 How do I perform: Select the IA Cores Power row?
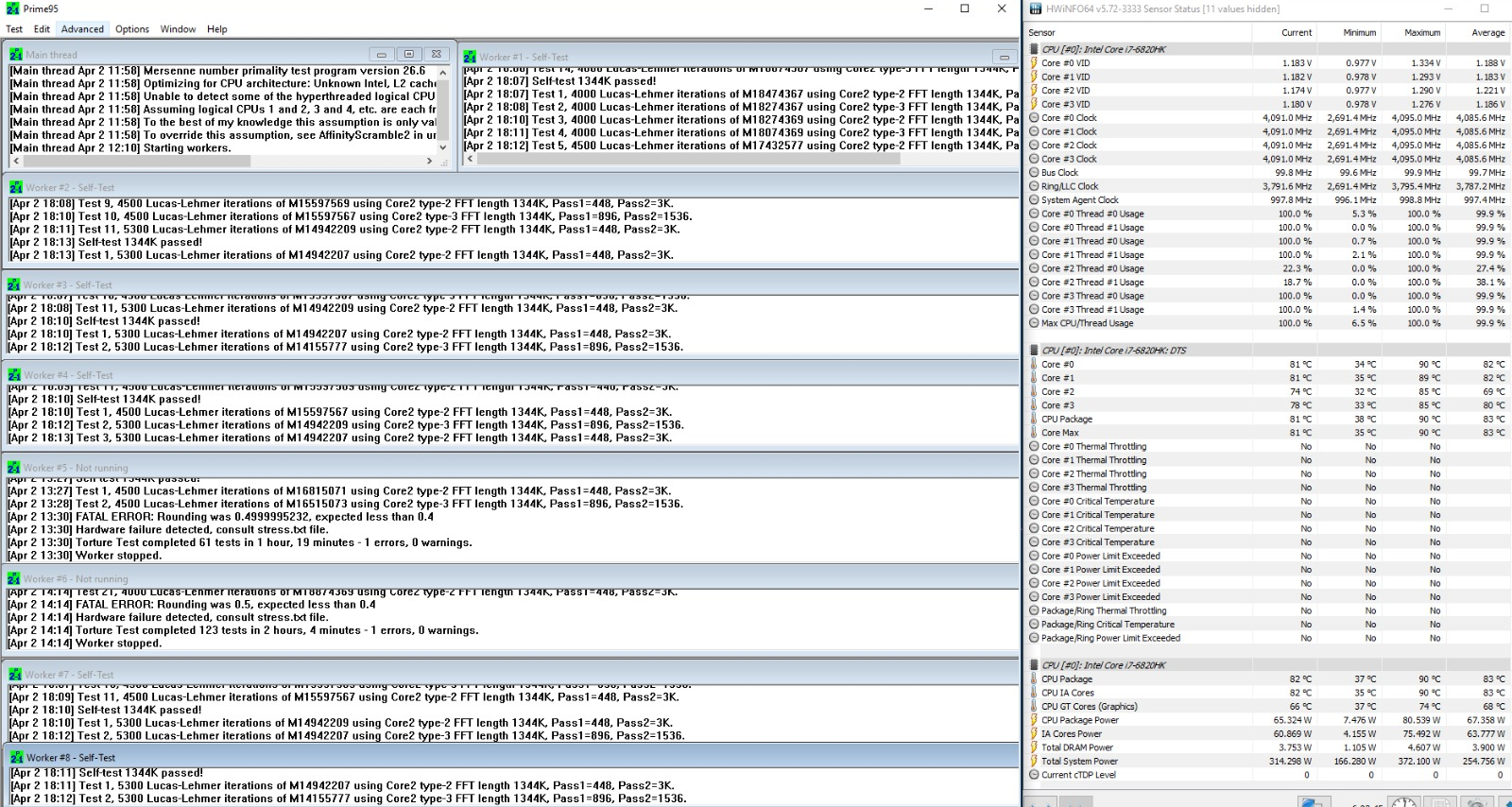click(x=1268, y=733)
